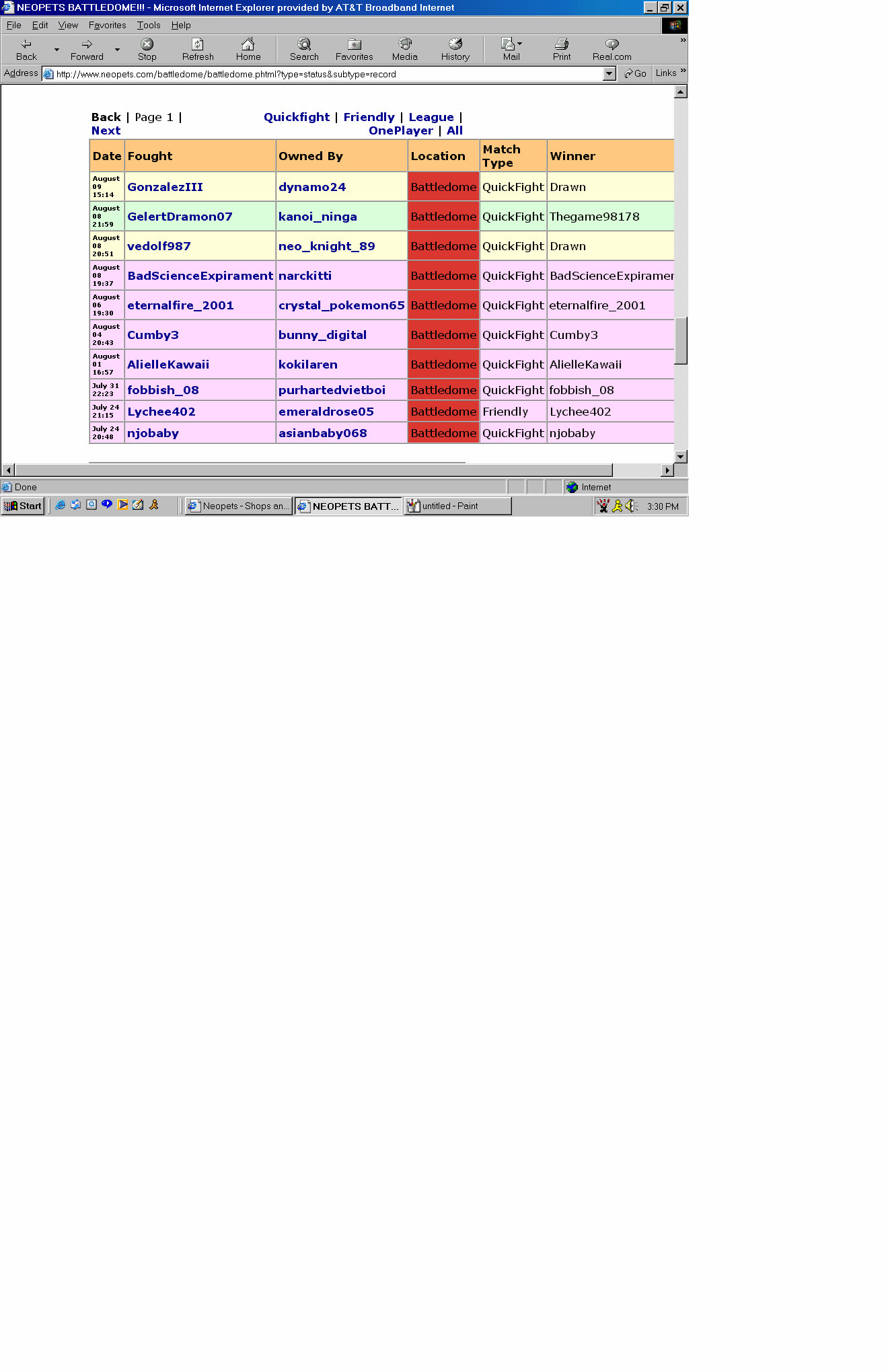Click the 3:30 PM system clock
888x1372 pixels.
[663, 506]
